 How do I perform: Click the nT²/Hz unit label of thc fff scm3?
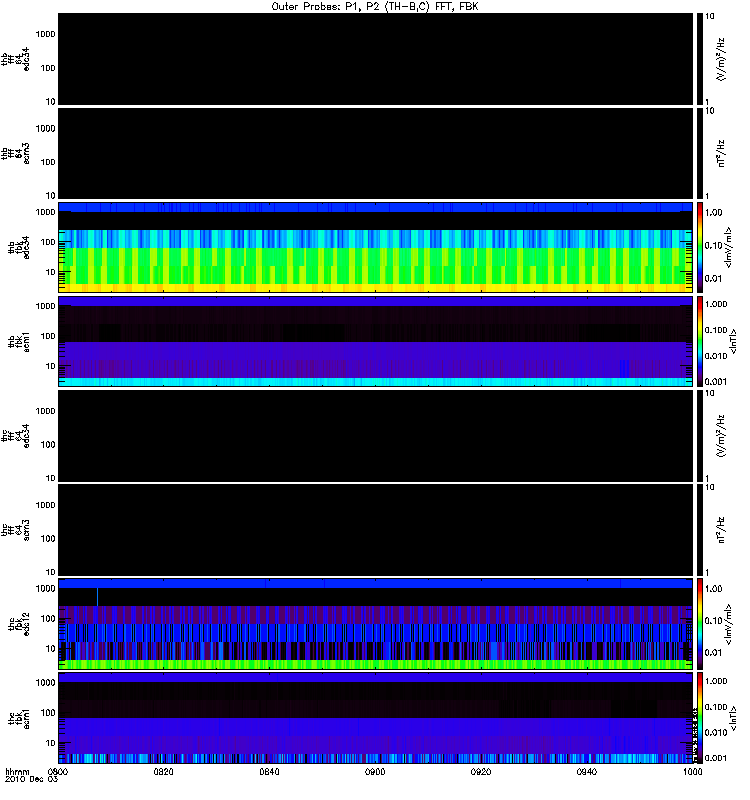[x=720, y=530]
